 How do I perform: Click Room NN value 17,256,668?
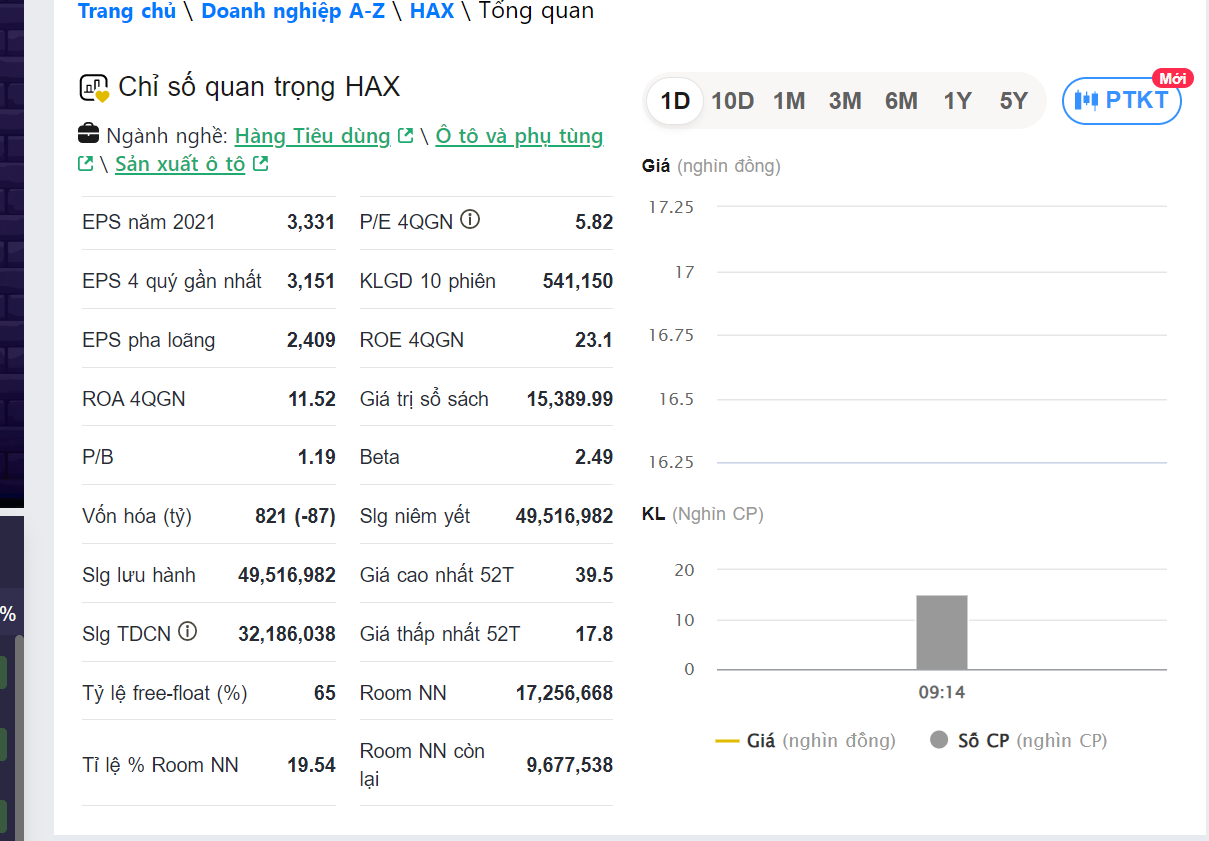(565, 693)
